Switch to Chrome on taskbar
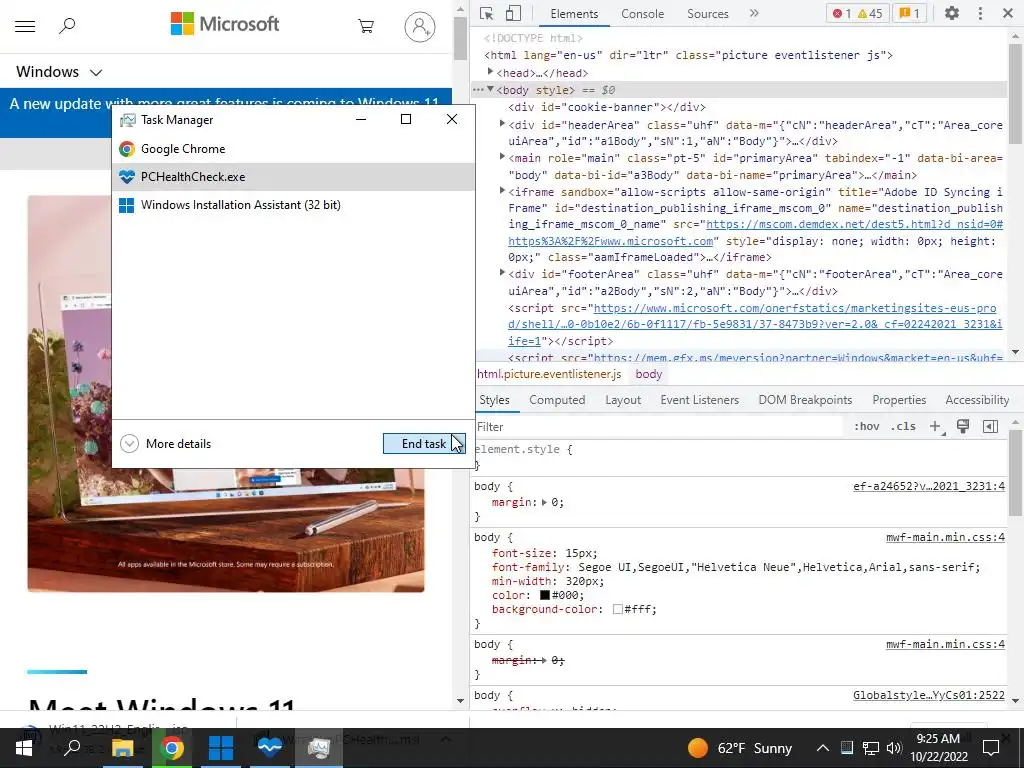Viewport: 1024px width, 768px height. [x=172, y=748]
